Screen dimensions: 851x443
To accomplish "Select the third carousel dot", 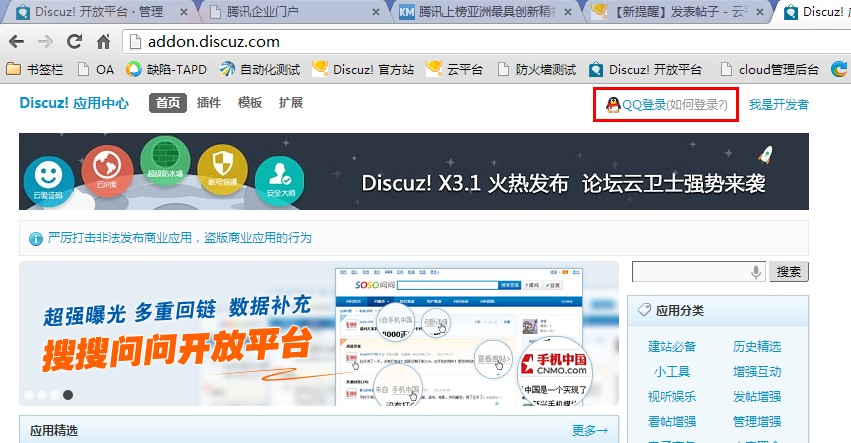I will [55, 395].
